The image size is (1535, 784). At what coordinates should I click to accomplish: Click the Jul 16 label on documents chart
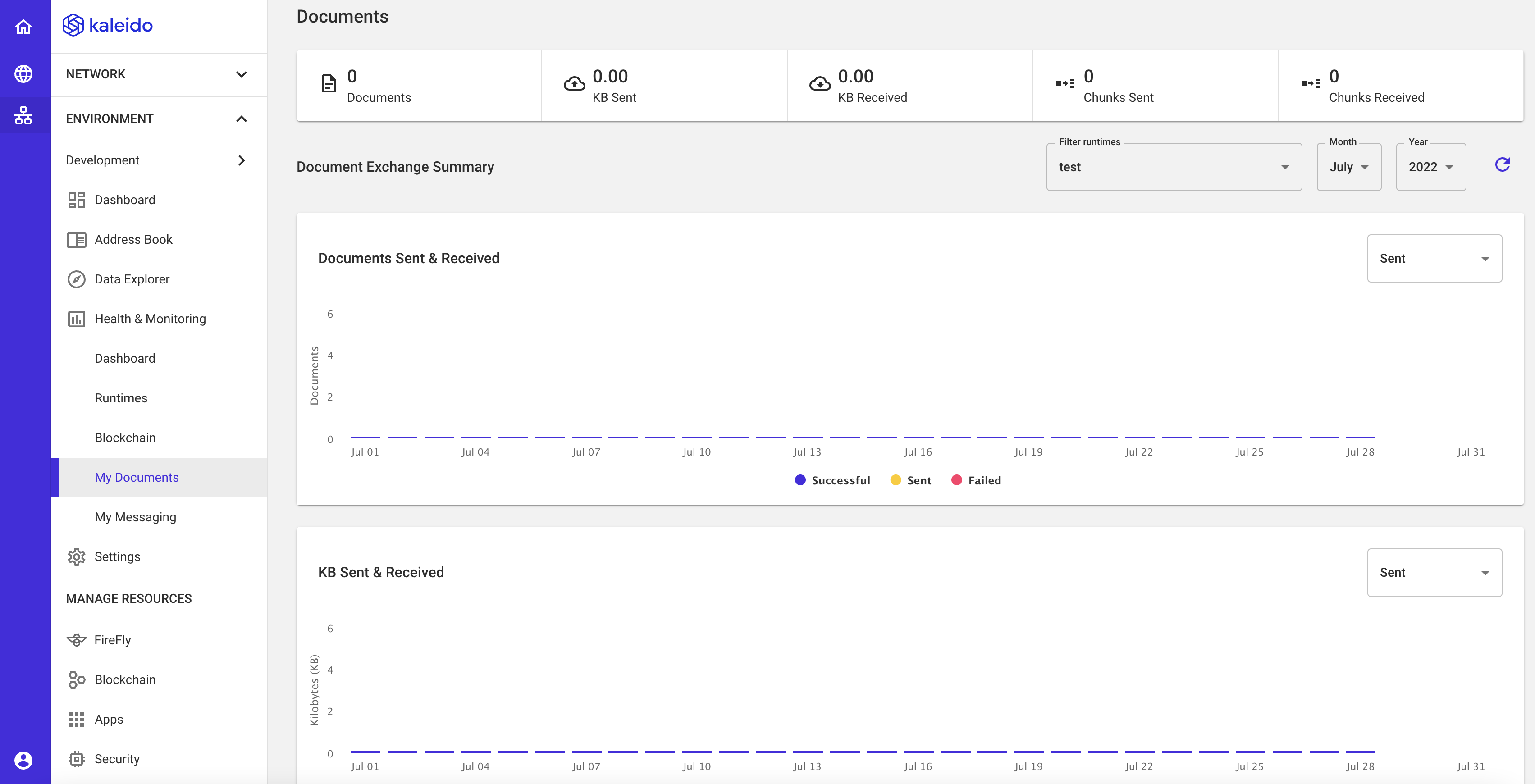(918, 452)
